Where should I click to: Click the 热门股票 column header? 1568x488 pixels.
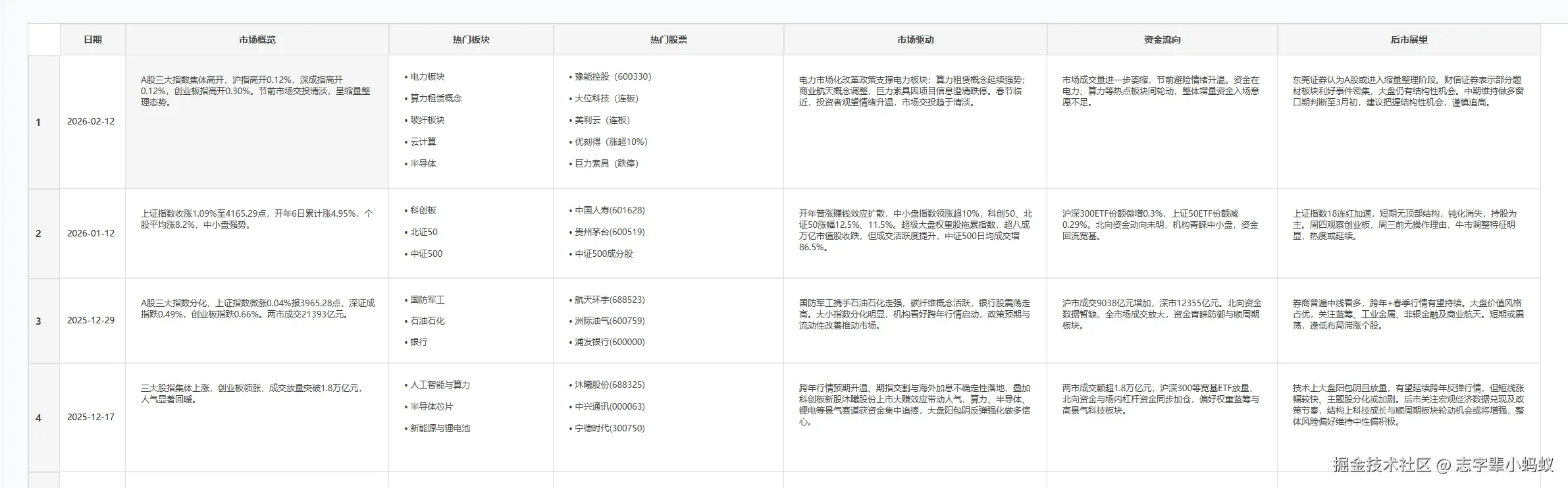coord(669,40)
